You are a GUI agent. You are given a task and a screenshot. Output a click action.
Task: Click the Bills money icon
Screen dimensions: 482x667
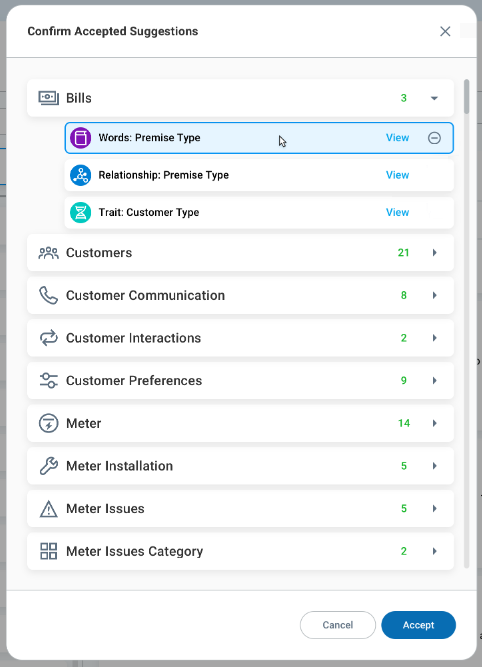pos(48,98)
